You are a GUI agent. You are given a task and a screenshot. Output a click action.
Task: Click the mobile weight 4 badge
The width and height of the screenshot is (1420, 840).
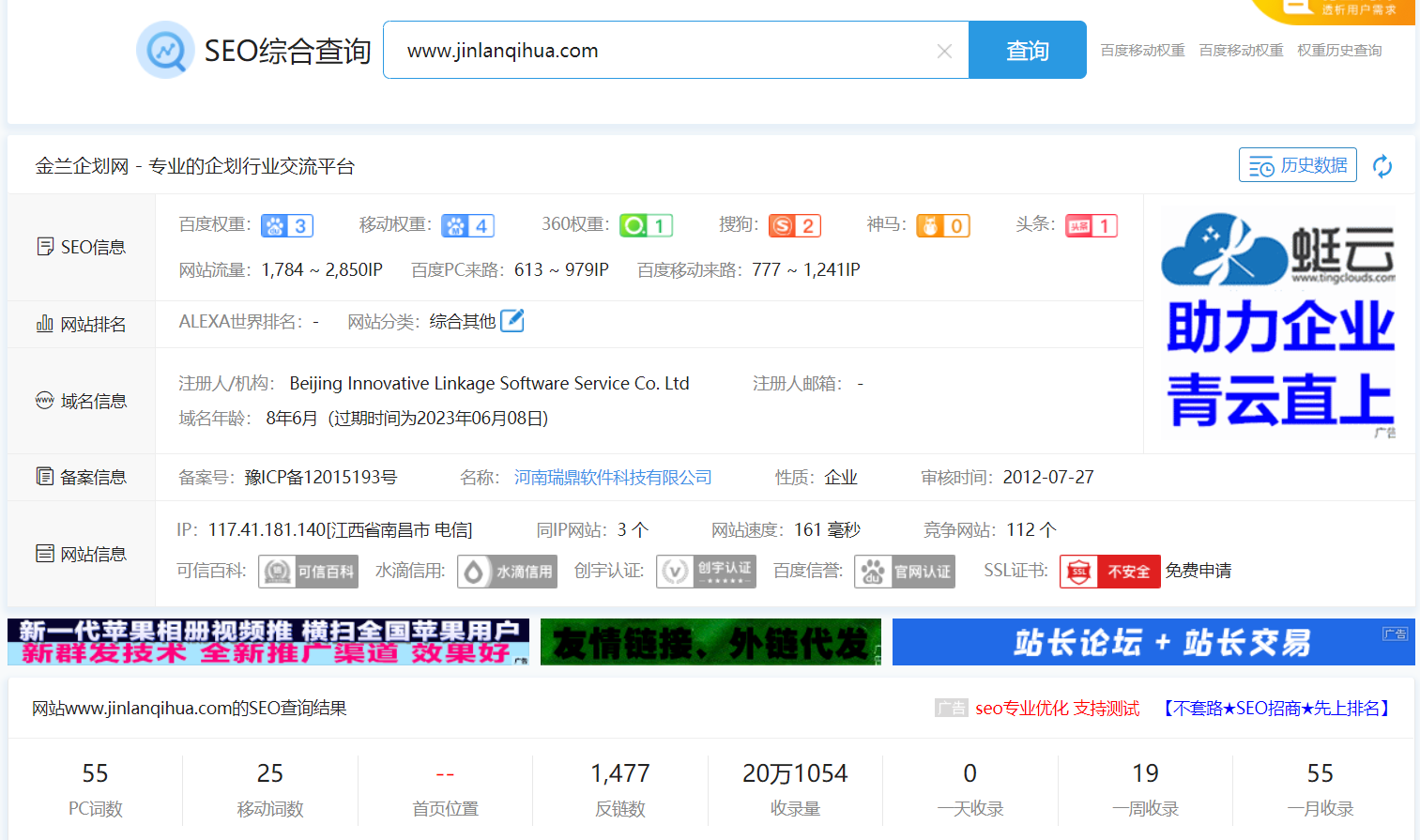(468, 225)
